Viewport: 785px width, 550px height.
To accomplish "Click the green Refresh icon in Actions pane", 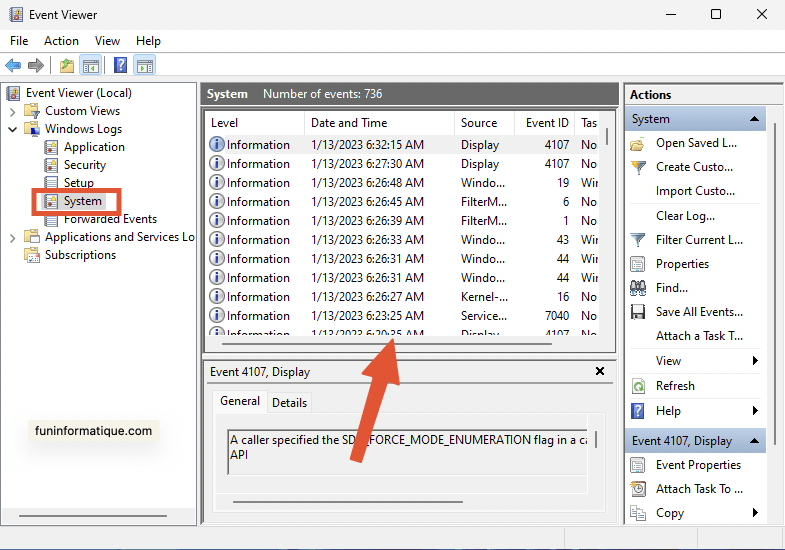I will pyautogui.click(x=638, y=386).
